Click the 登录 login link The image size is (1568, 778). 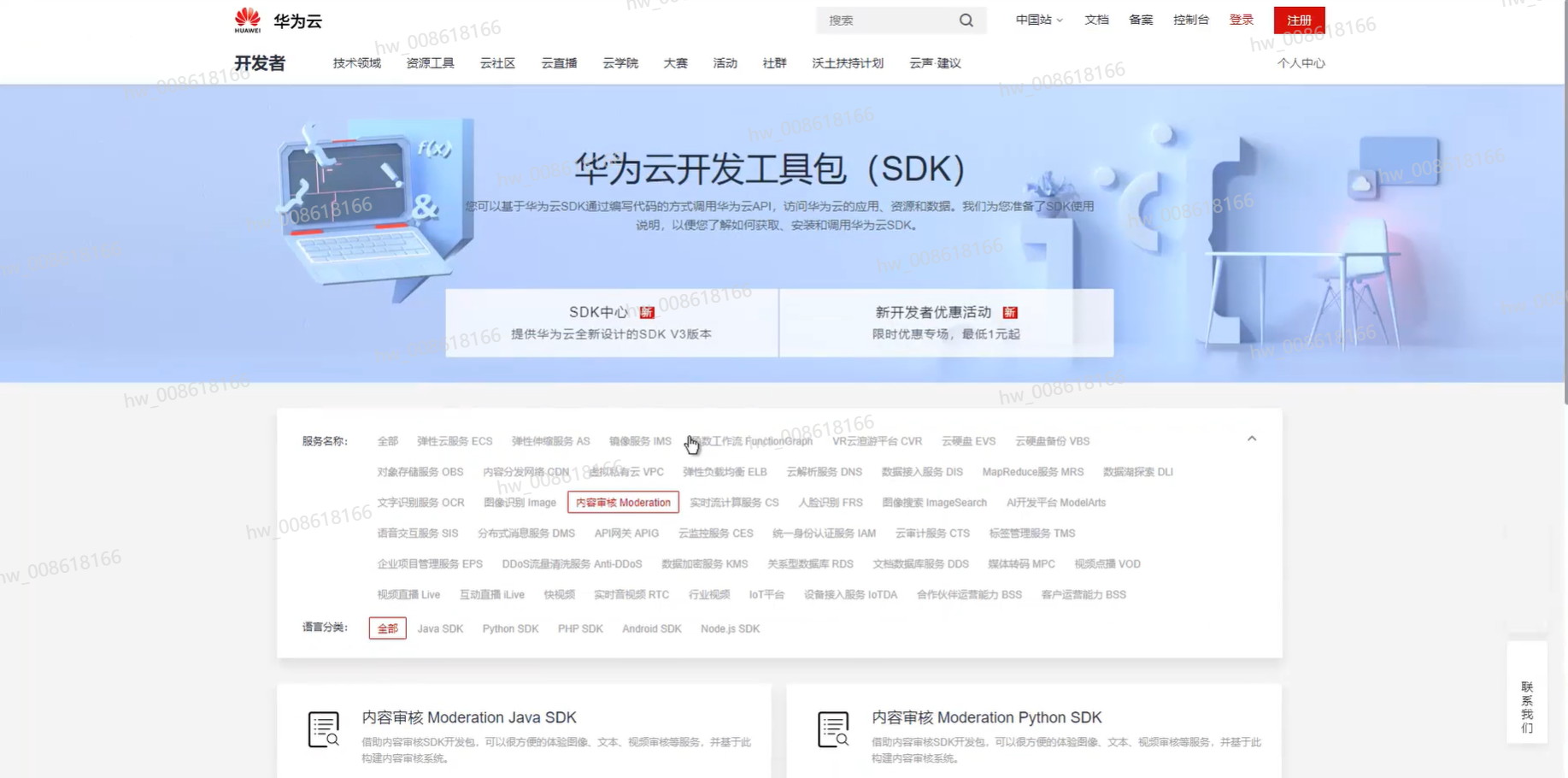point(1242,20)
